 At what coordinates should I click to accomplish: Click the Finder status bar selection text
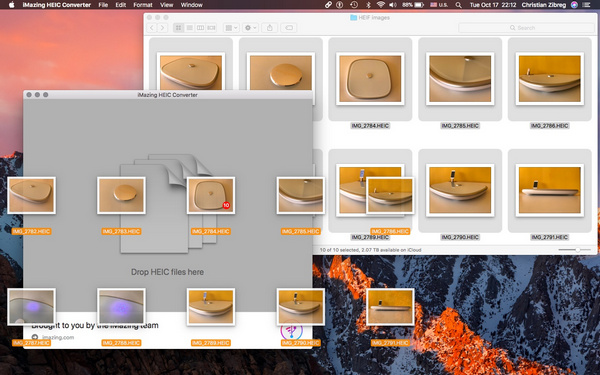pos(370,250)
